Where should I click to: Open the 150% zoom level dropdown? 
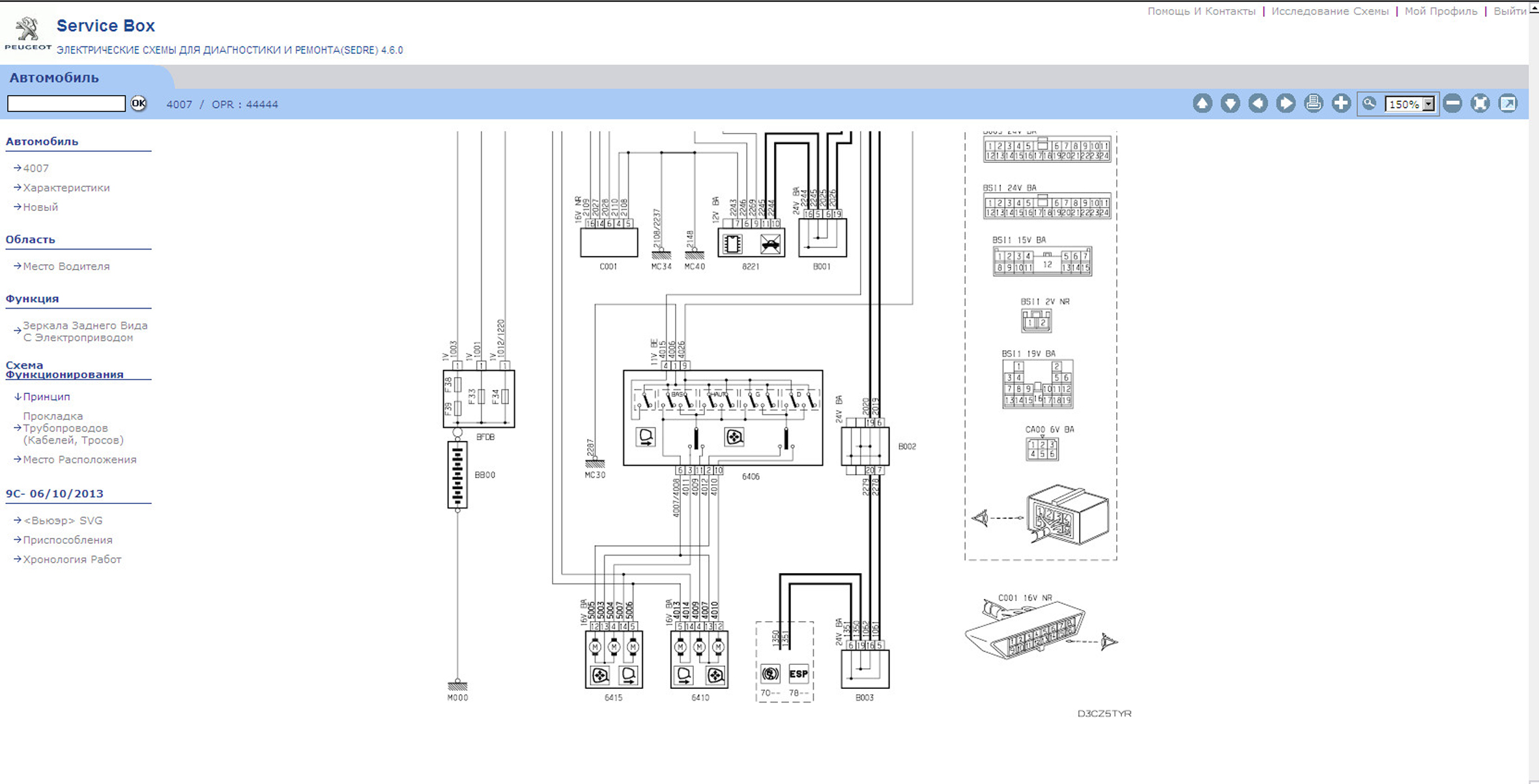1428,104
